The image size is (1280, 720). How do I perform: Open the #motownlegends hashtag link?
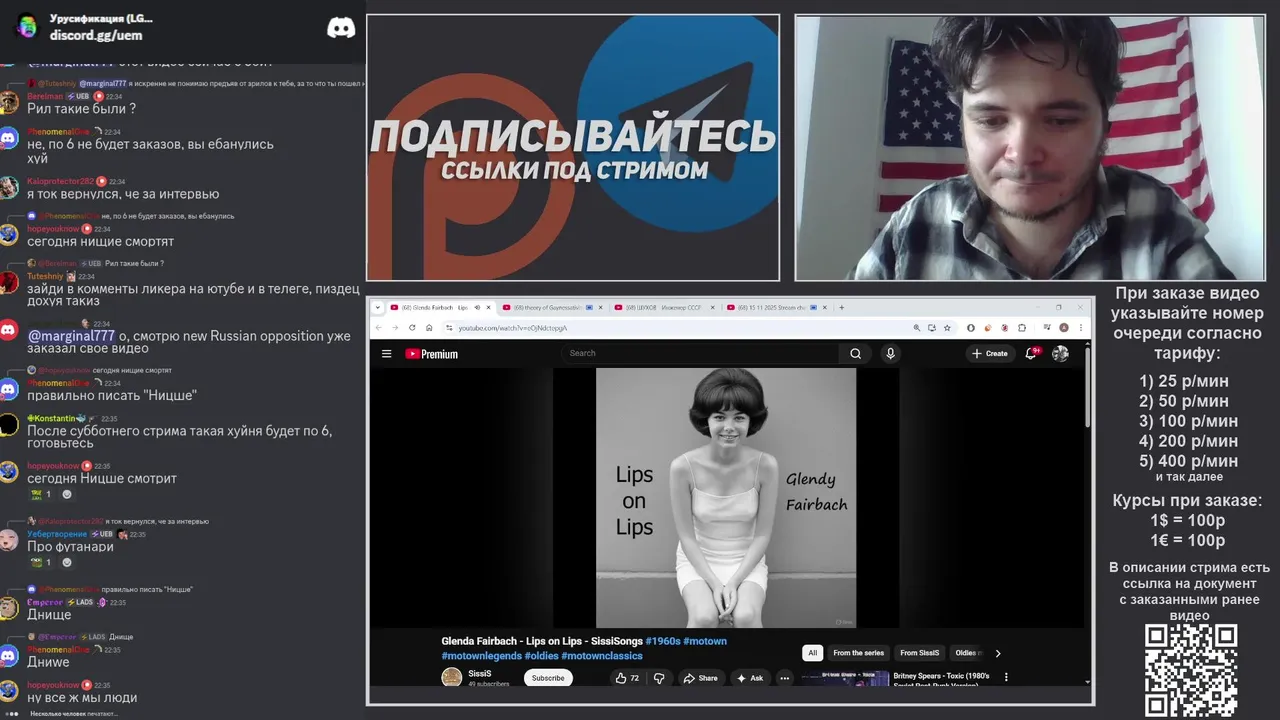[481, 655]
